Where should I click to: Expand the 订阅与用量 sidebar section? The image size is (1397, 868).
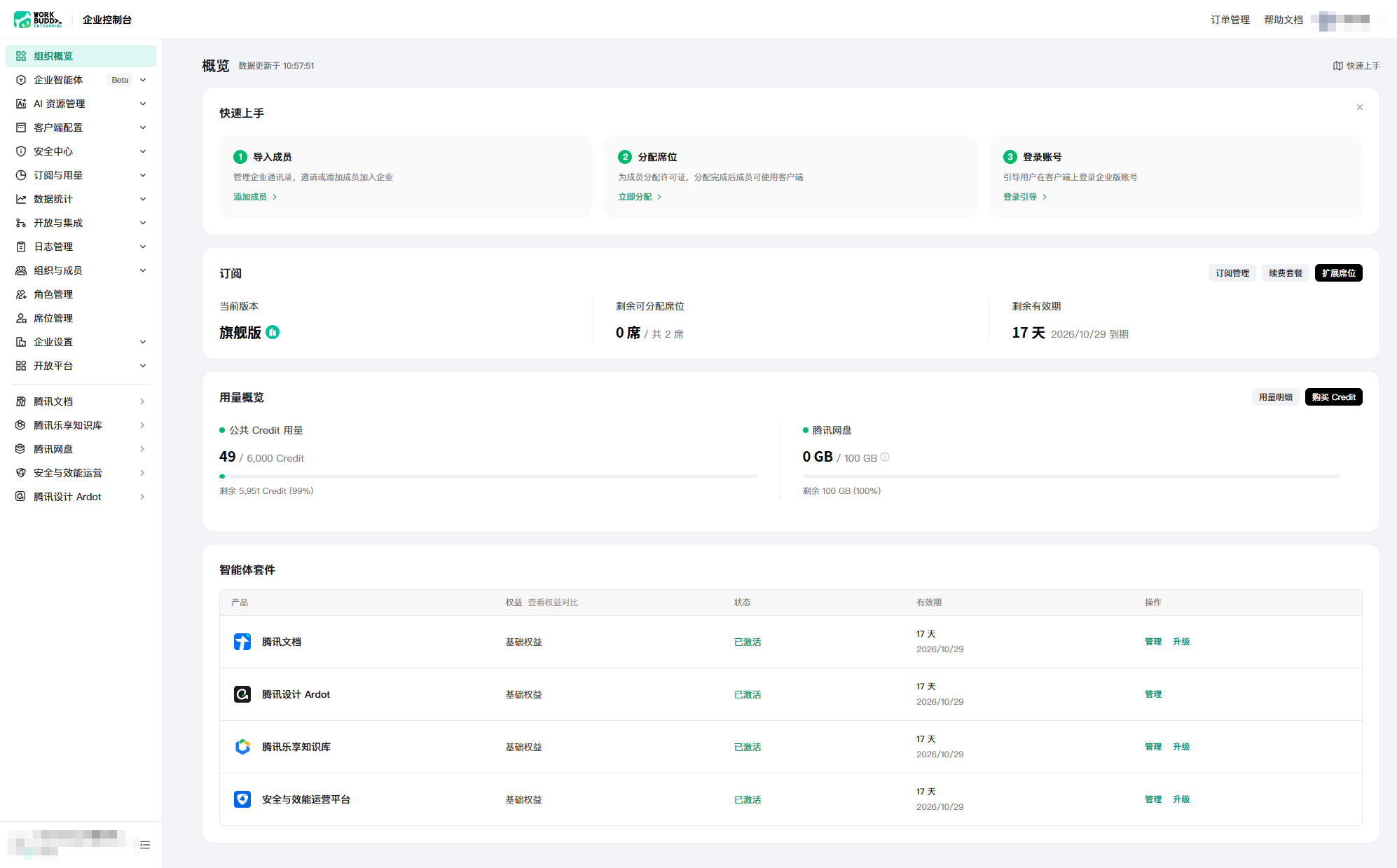(81, 175)
